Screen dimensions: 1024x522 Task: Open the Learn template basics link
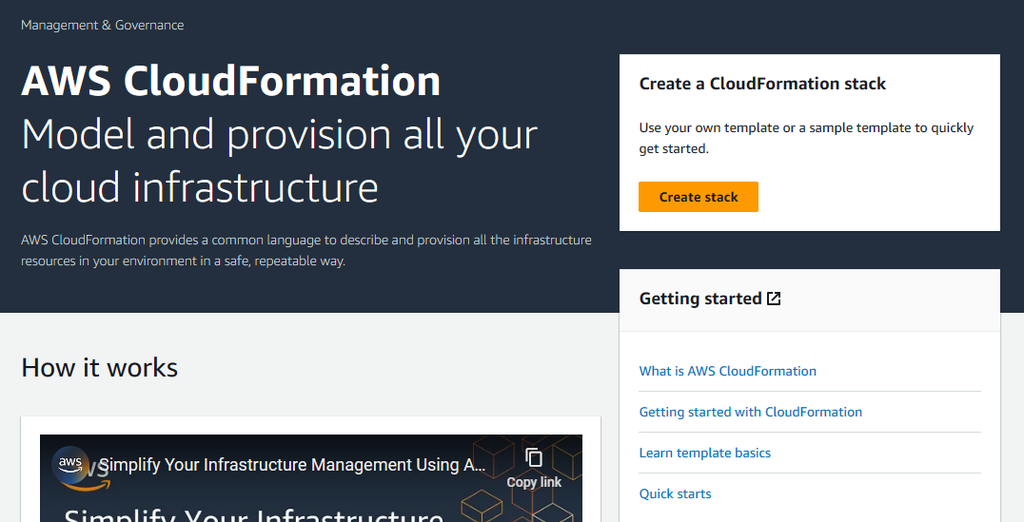point(705,453)
